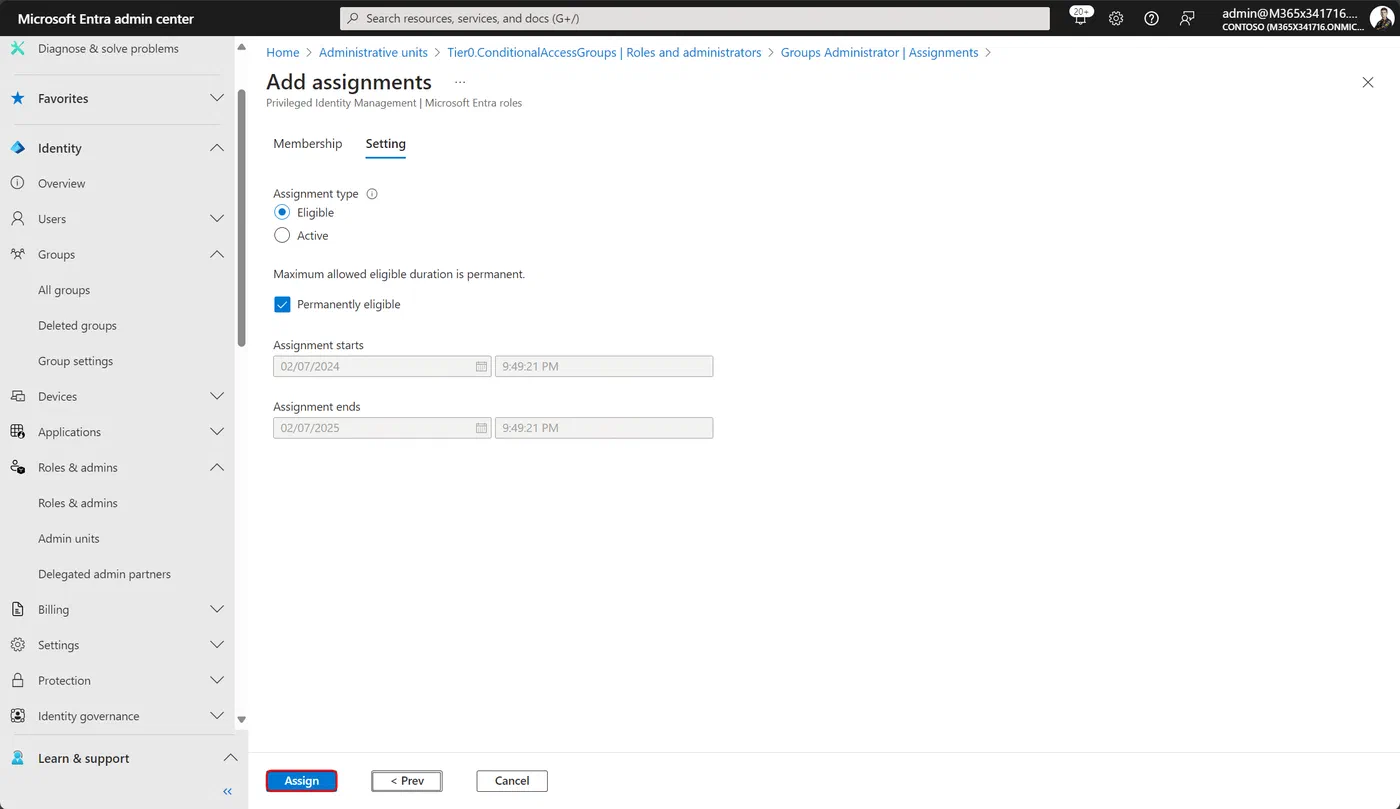Select the Setting tab
Screen dimensions: 1400x809
coord(386,144)
